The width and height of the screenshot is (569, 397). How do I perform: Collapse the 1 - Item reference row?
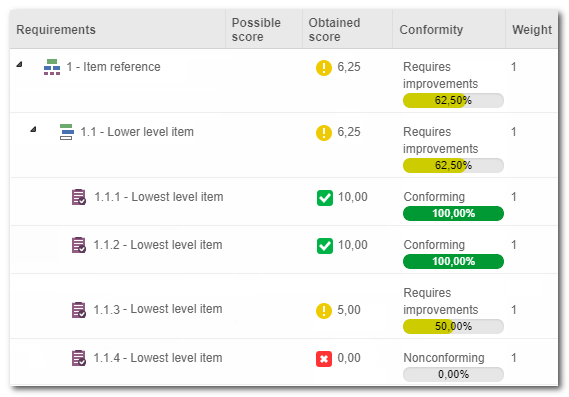coord(19,65)
